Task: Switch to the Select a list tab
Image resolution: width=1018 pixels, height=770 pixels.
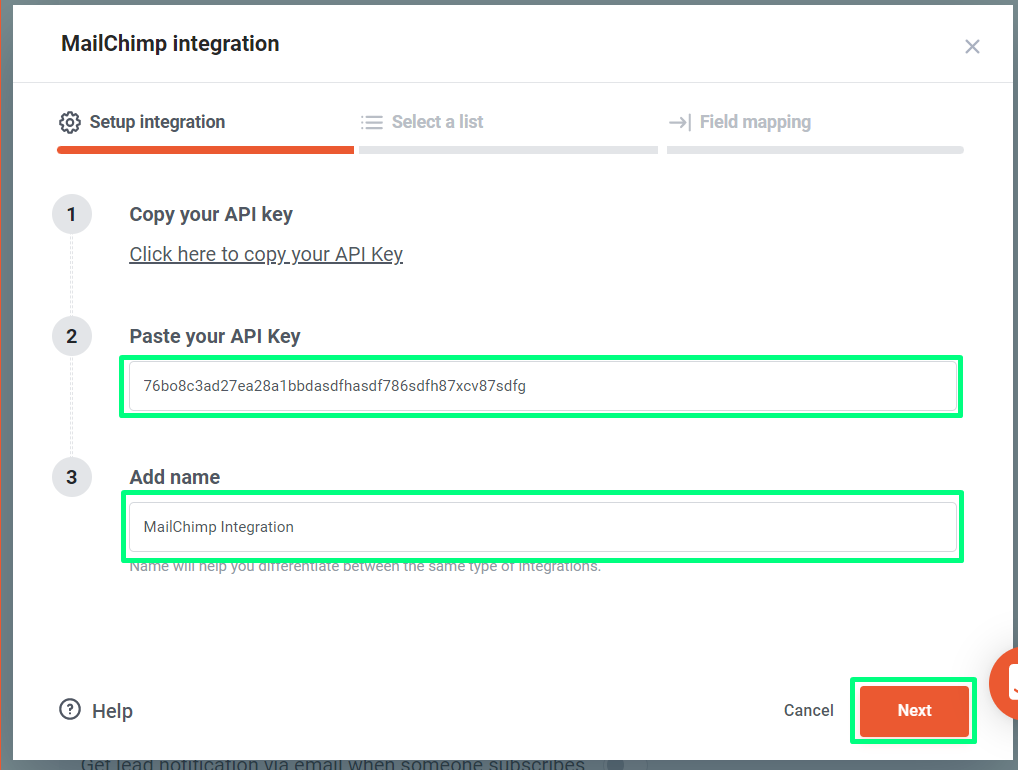Action: click(422, 122)
